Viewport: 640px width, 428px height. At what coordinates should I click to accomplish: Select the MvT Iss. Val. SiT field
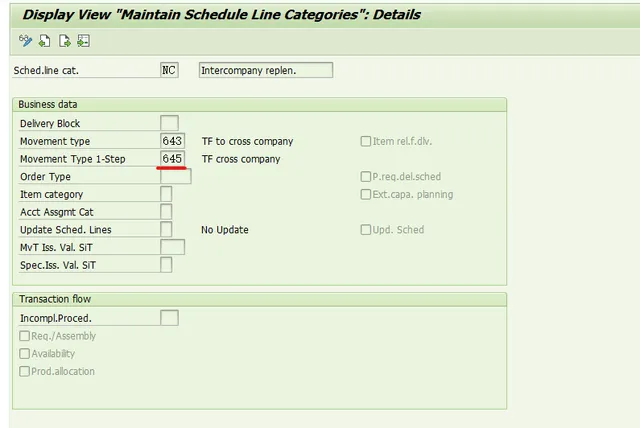[x=172, y=247]
